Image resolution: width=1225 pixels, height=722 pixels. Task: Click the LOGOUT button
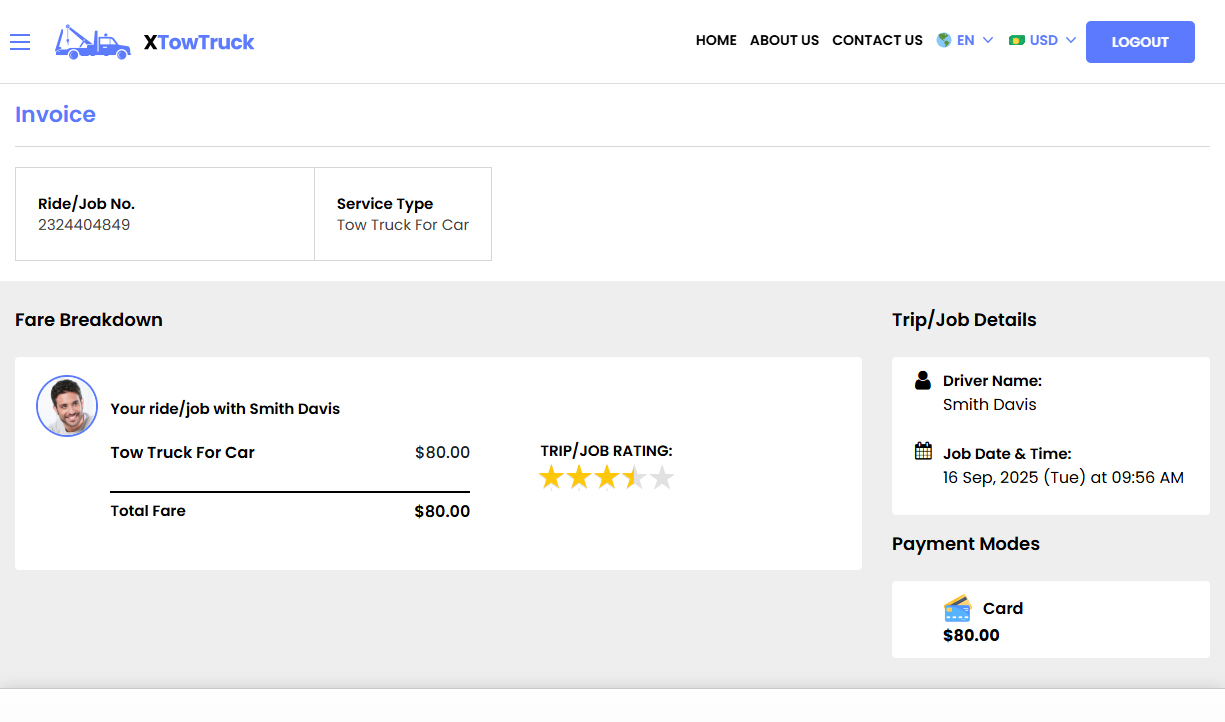pyautogui.click(x=1140, y=42)
